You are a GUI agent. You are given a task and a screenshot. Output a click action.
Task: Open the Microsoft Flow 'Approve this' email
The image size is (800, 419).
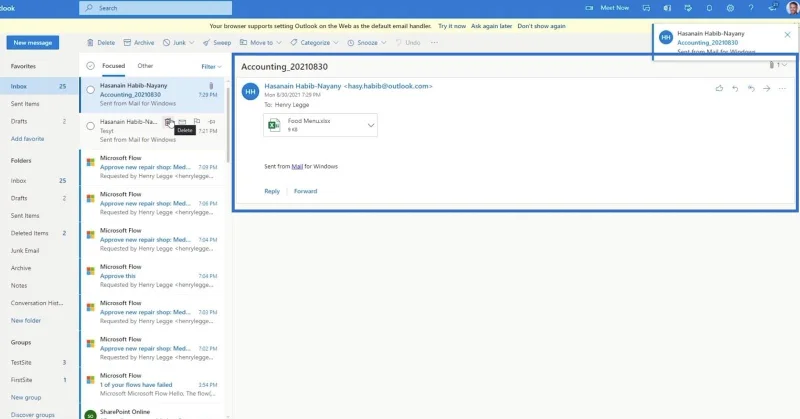tap(152, 276)
